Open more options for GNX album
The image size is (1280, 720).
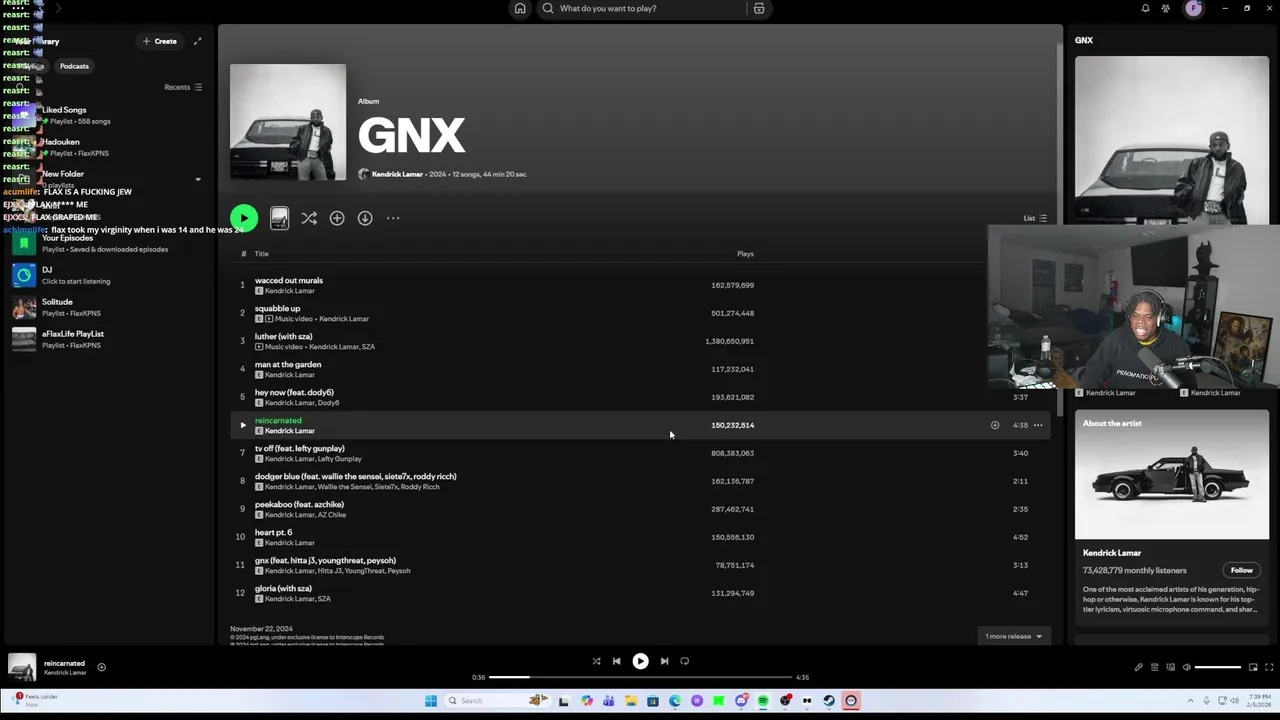click(x=393, y=218)
